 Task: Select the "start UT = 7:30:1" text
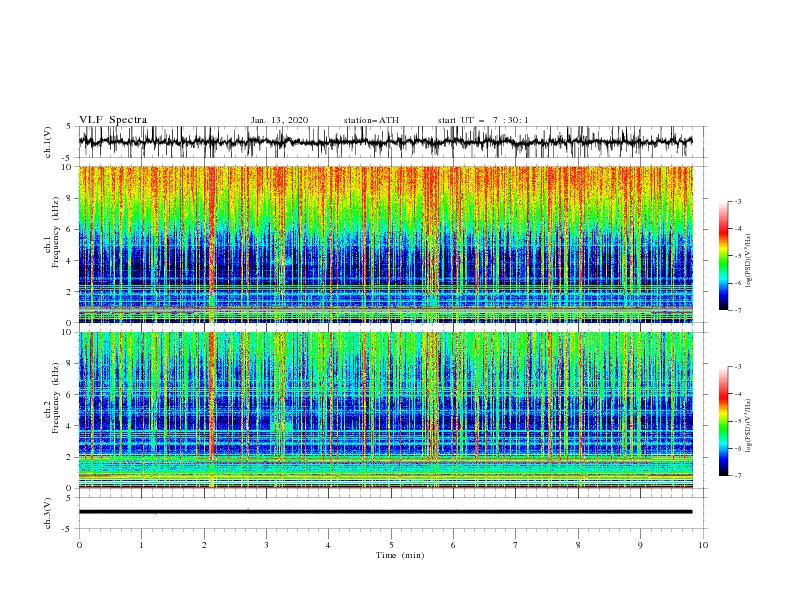[x=483, y=120]
